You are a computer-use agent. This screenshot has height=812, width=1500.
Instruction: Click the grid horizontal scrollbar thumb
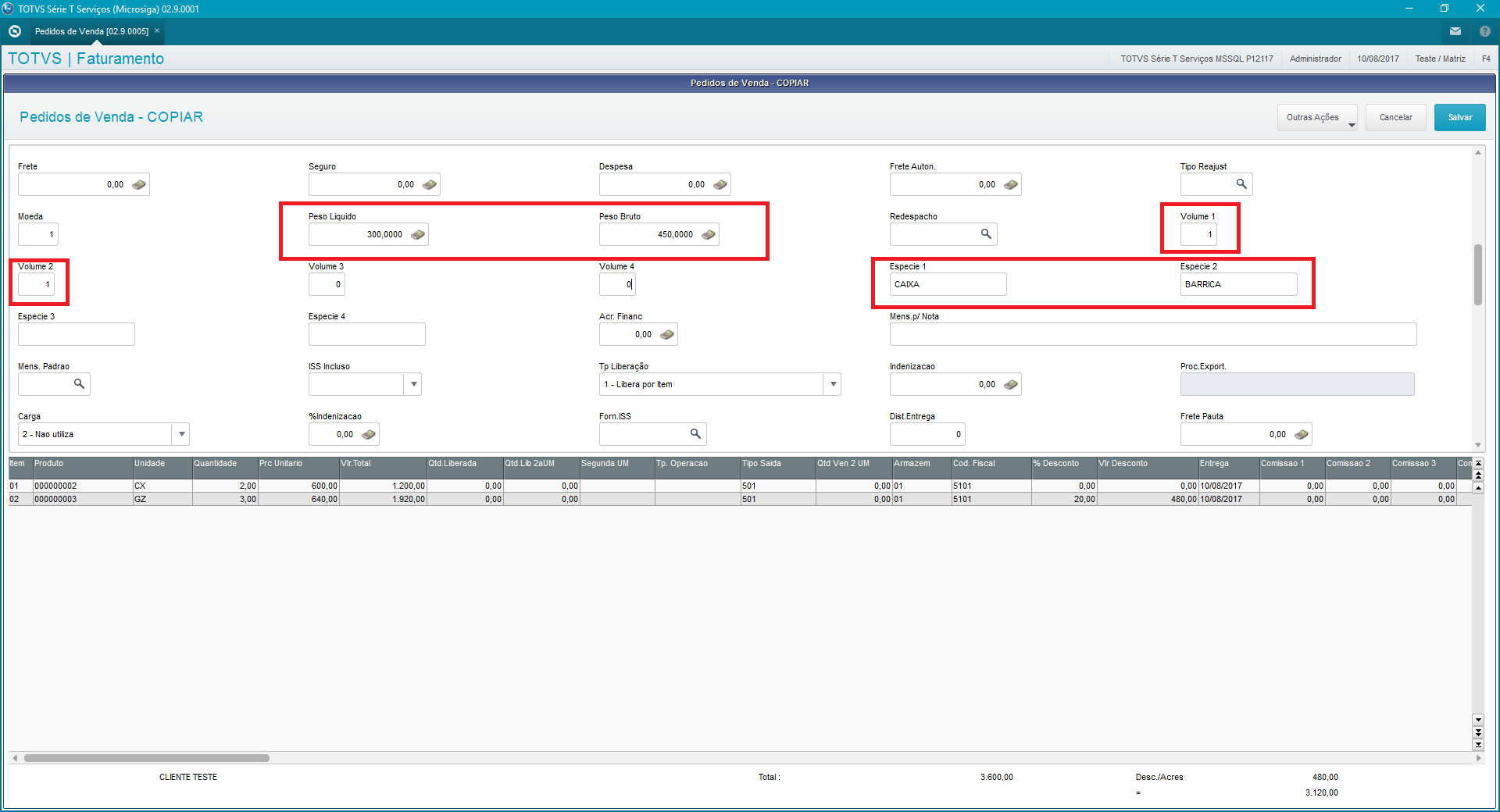147,758
